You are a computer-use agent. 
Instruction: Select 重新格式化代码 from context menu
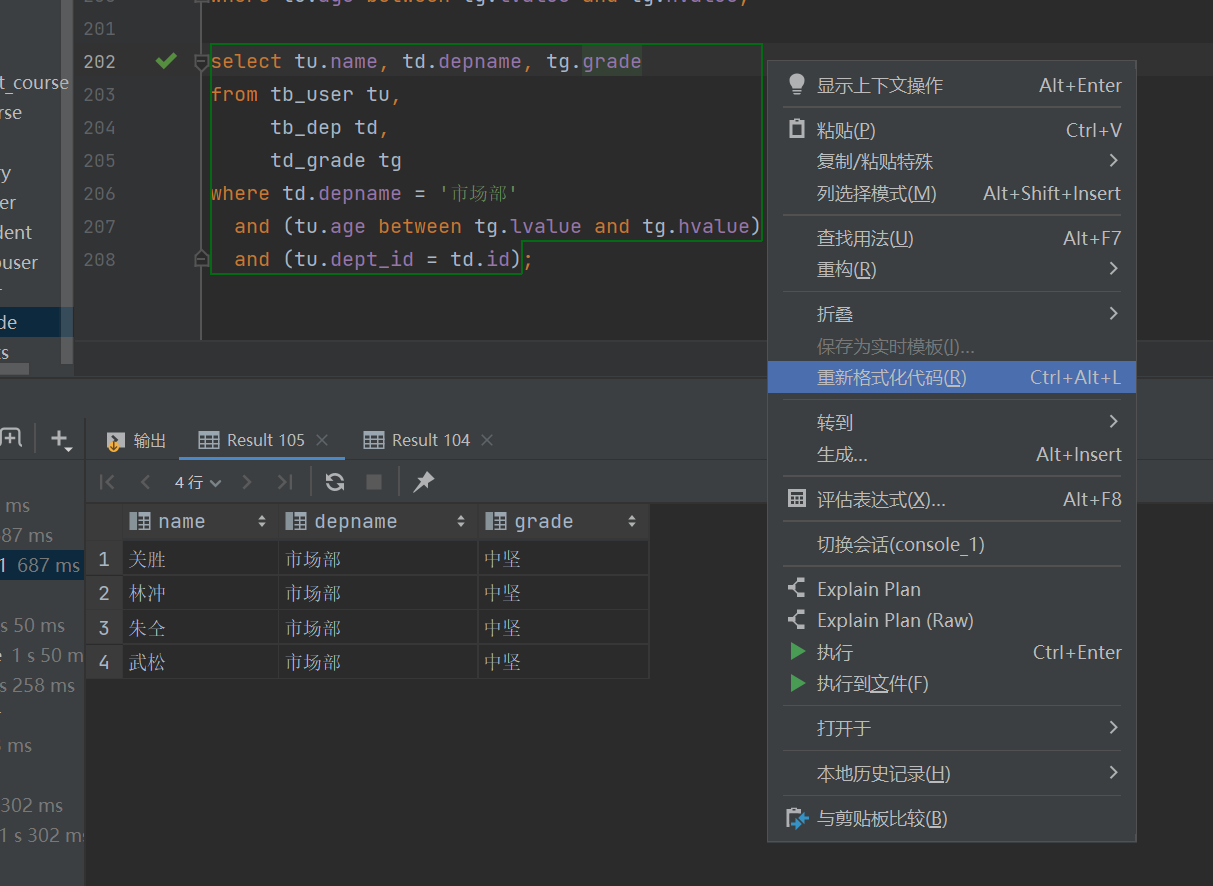click(891, 377)
